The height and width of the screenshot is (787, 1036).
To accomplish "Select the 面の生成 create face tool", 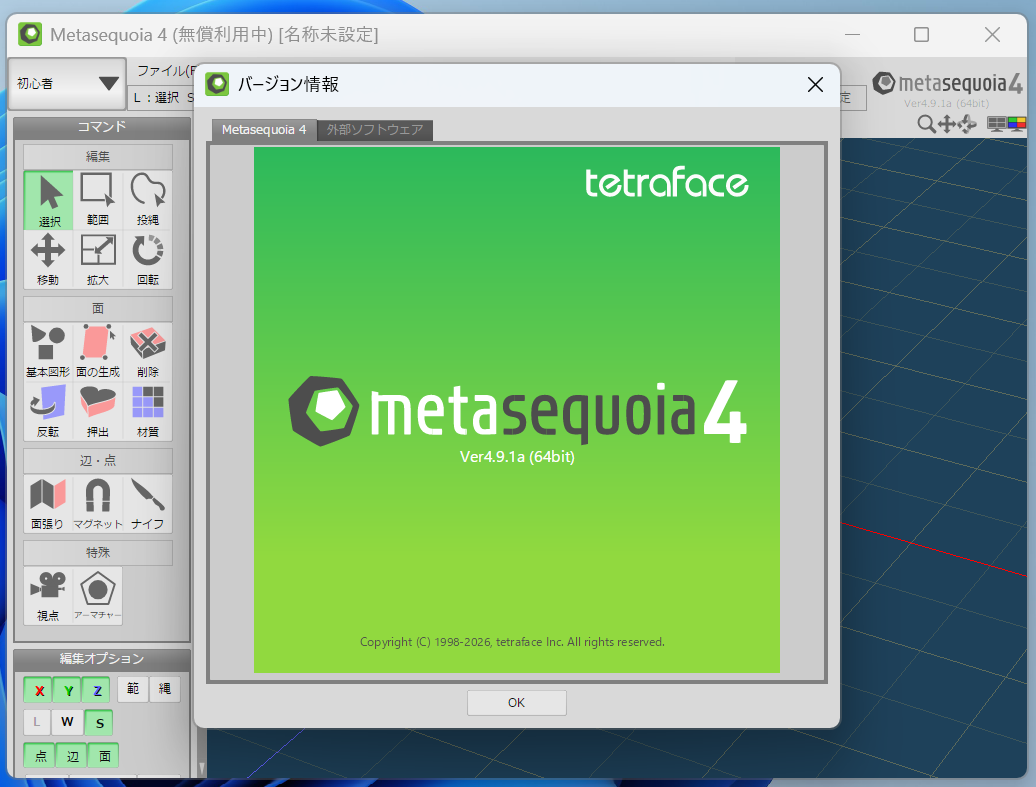I will click(98, 352).
